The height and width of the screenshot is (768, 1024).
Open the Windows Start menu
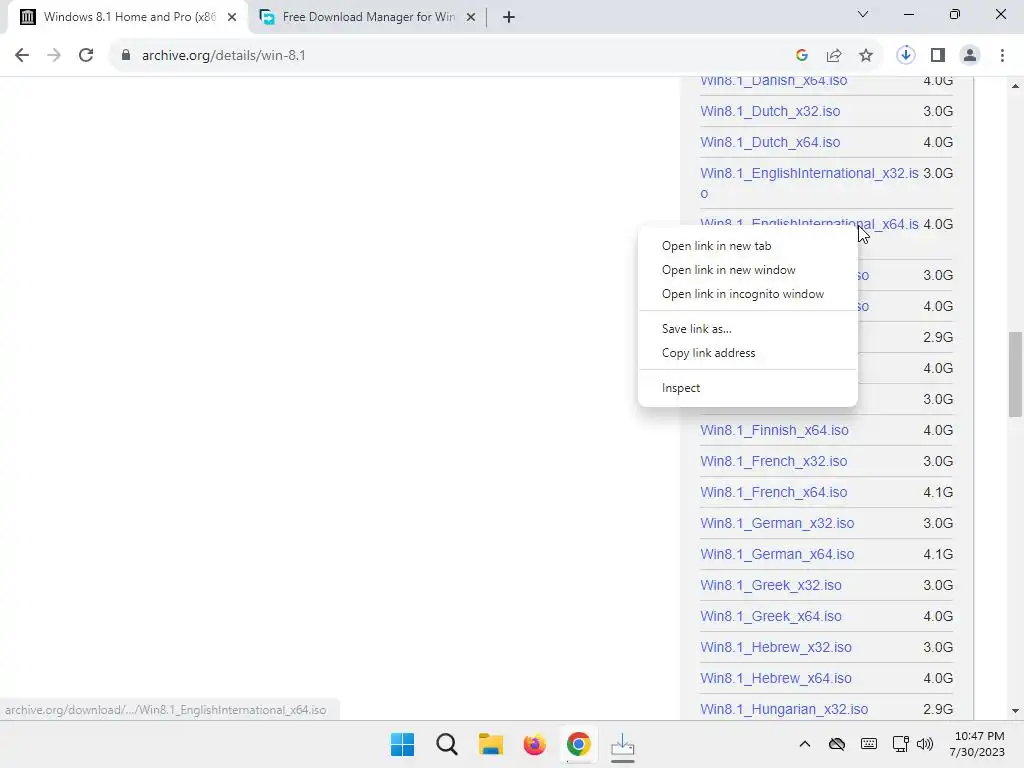tap(402, 744)
